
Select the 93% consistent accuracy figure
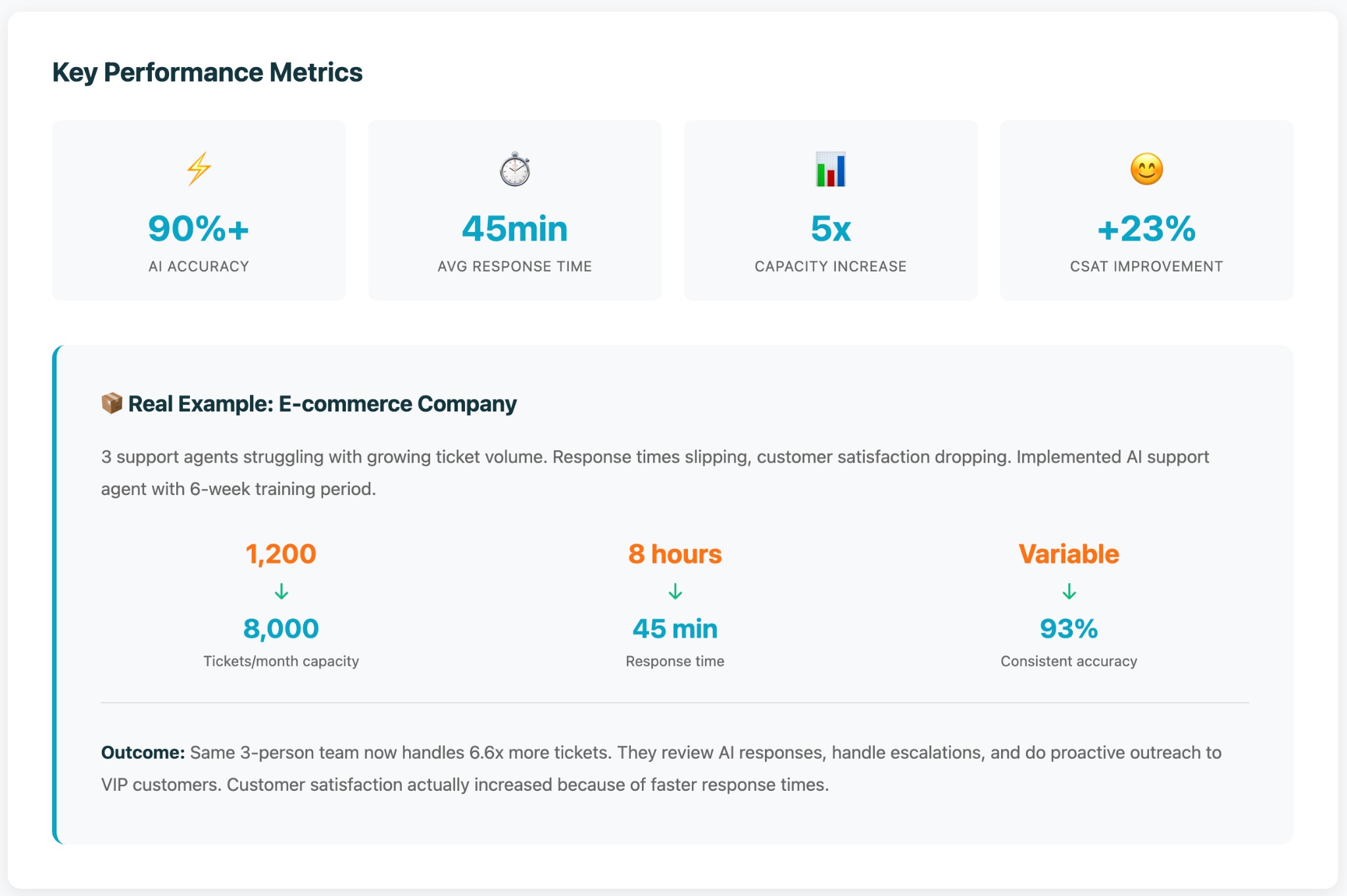(x=1068, y=628)
